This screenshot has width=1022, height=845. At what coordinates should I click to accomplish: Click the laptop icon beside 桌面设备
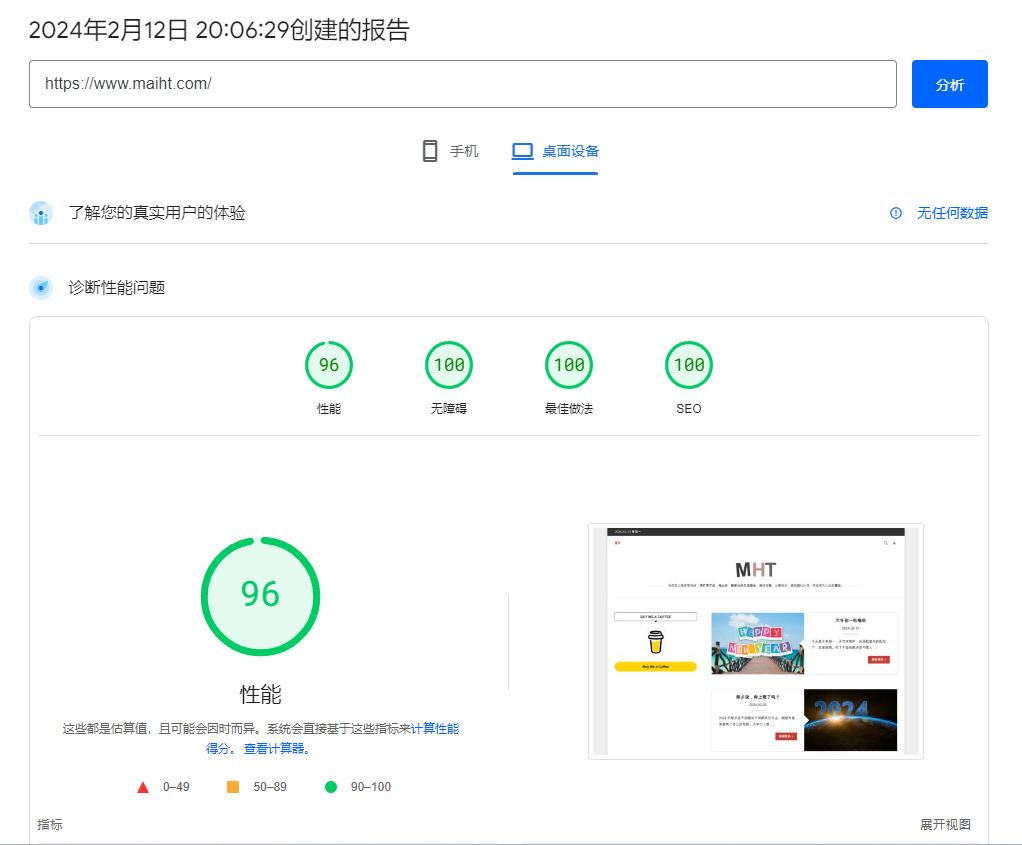(x=522, y=151)
